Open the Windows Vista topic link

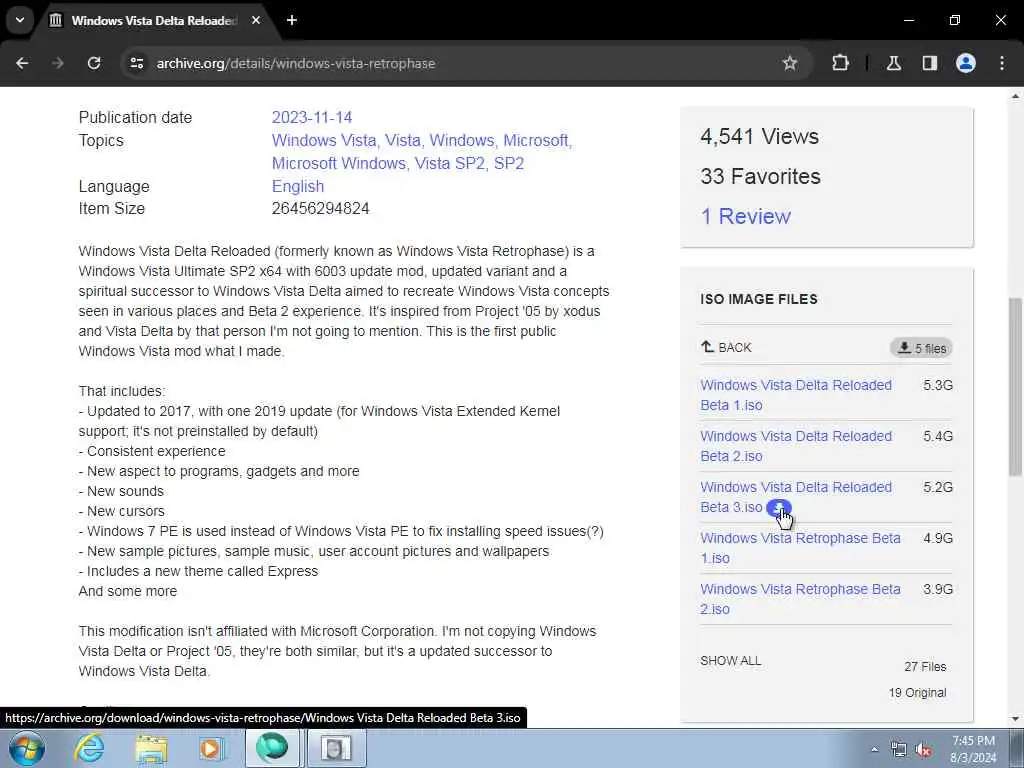pos(324,140)
